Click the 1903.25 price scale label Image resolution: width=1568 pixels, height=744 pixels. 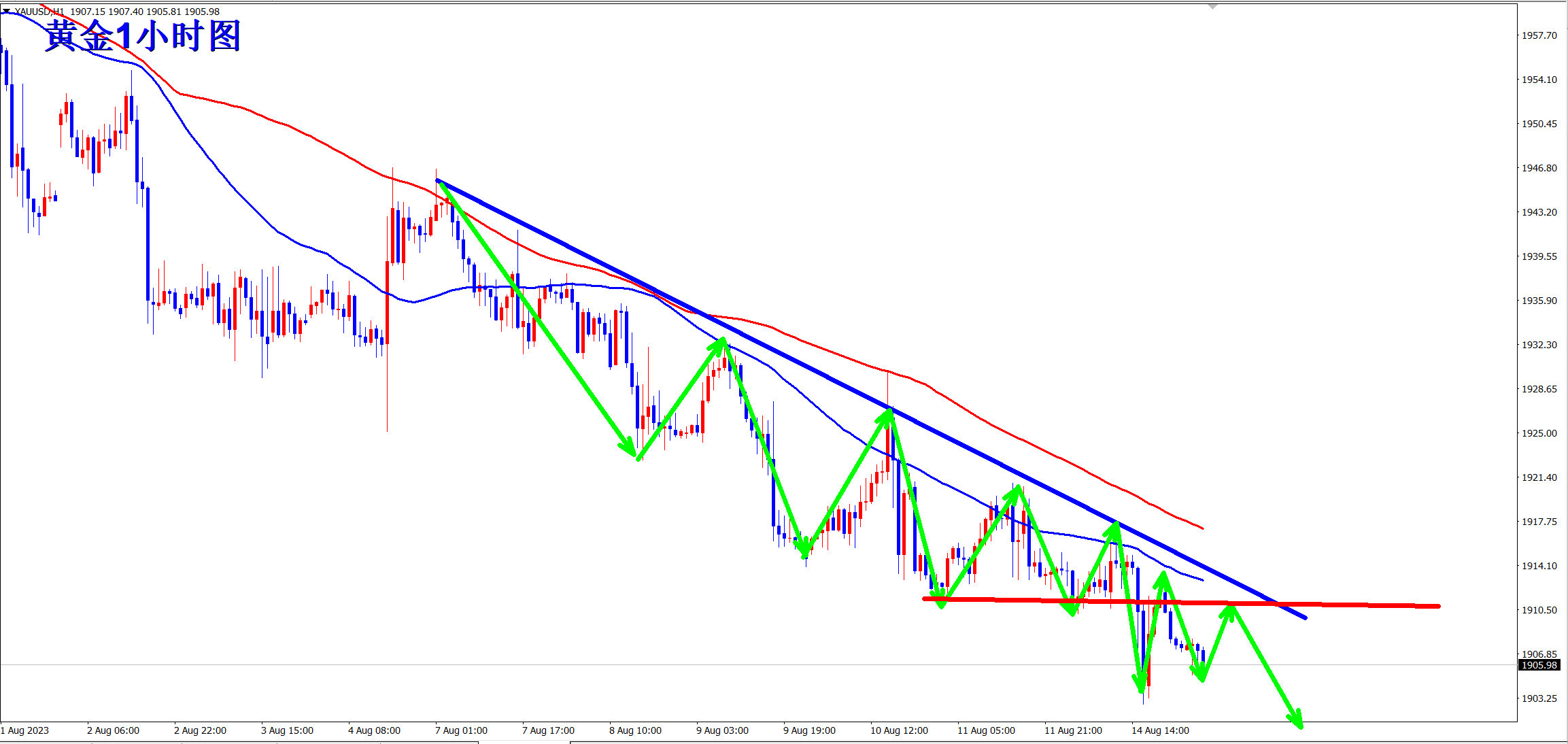(1539, 698)
